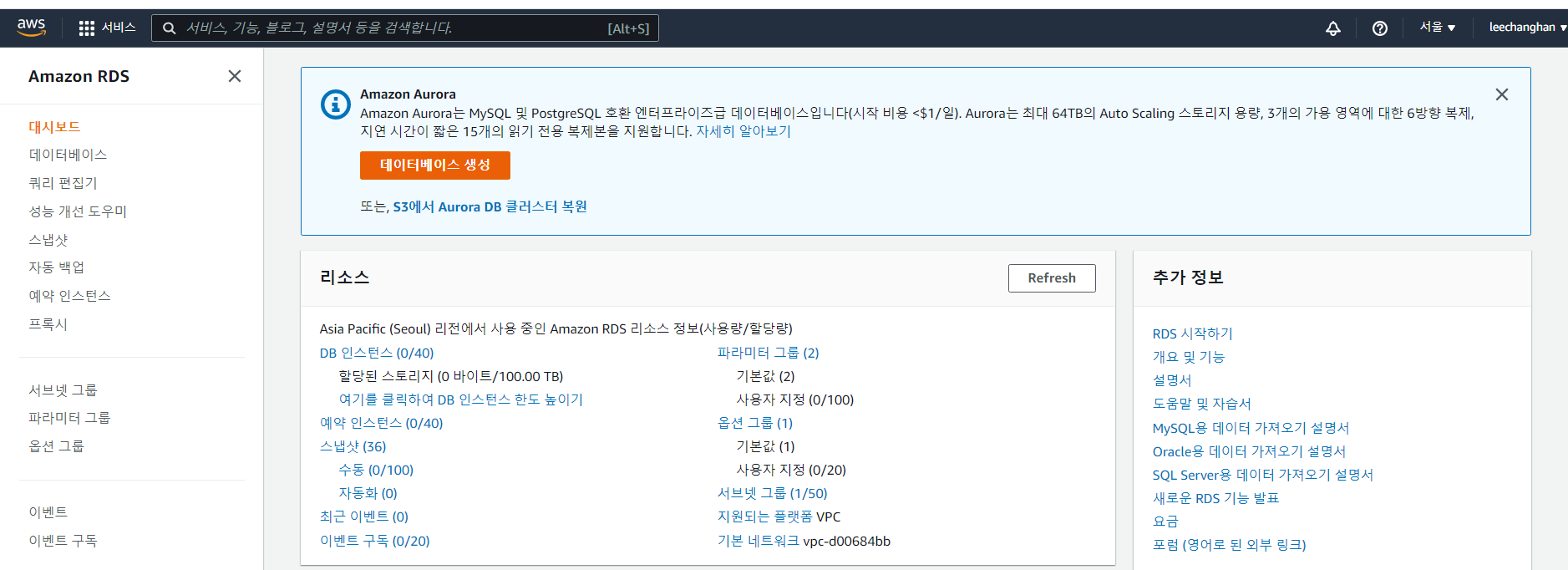Viewport: 1568px width, 570px height.
Task: Open SQL Server용 데이터 가져오기 설명서
Action: click(1263, 475)
